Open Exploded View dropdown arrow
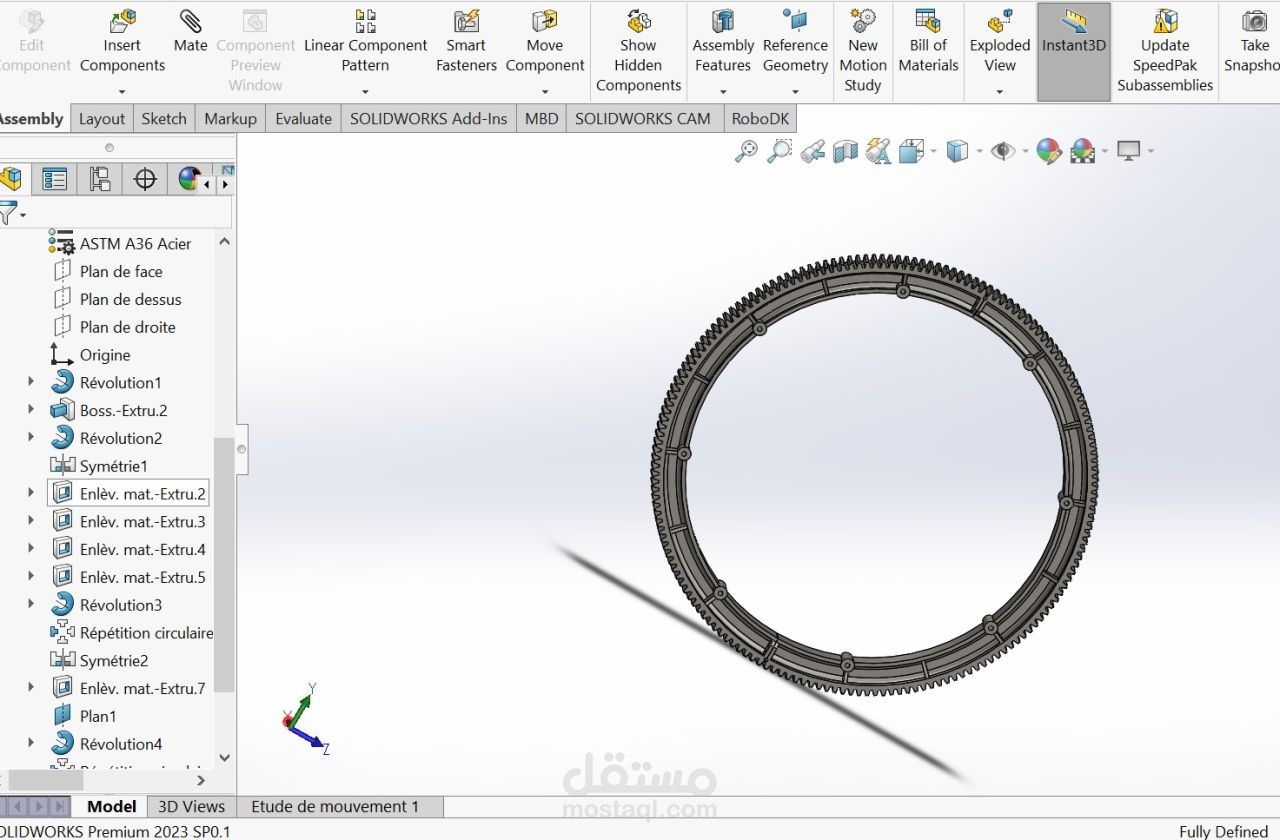This screenshot has width=1280, height=840. (x=1000, y=92)
